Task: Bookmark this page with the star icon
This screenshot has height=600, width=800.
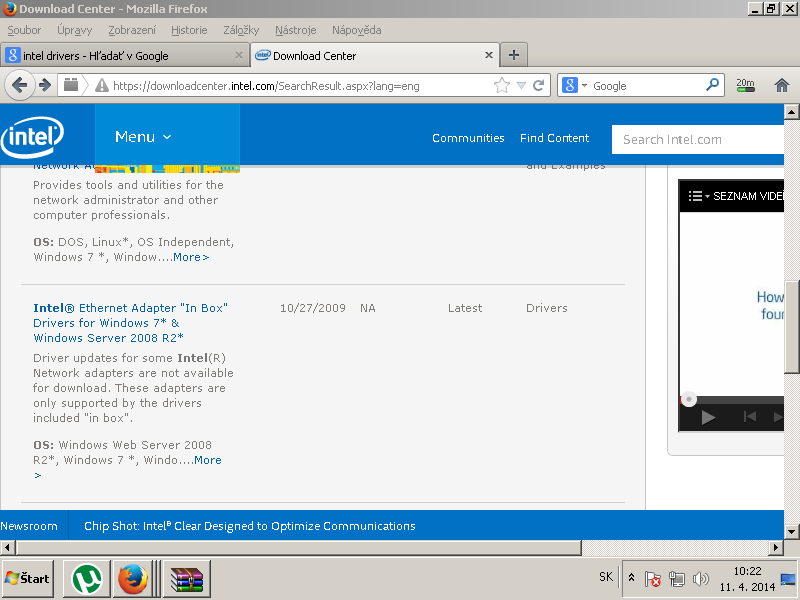Action: (x=502, y=85)
